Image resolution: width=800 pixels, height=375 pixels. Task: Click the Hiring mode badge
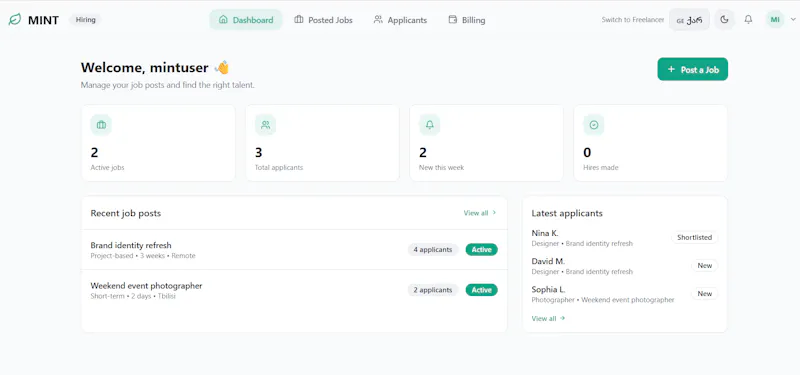point(85,20)
